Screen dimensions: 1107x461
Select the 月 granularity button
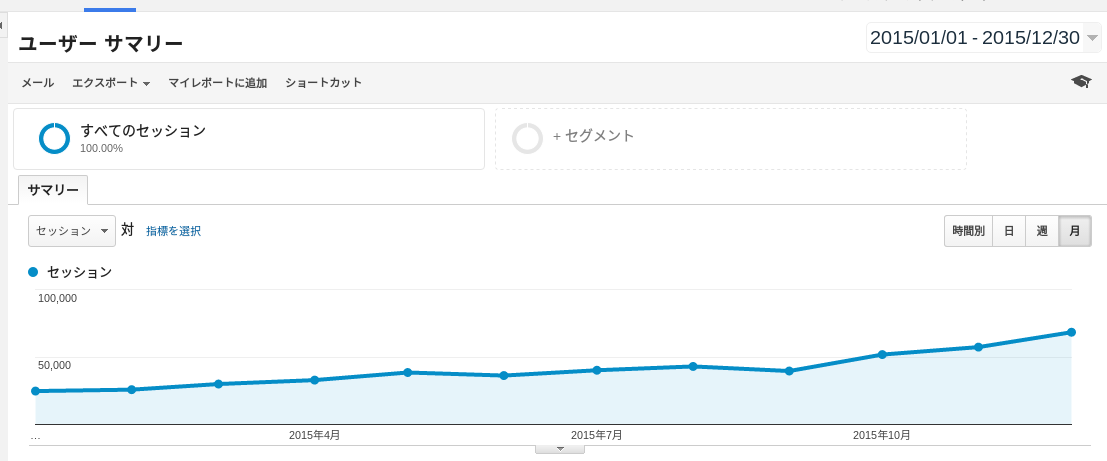1075,231
